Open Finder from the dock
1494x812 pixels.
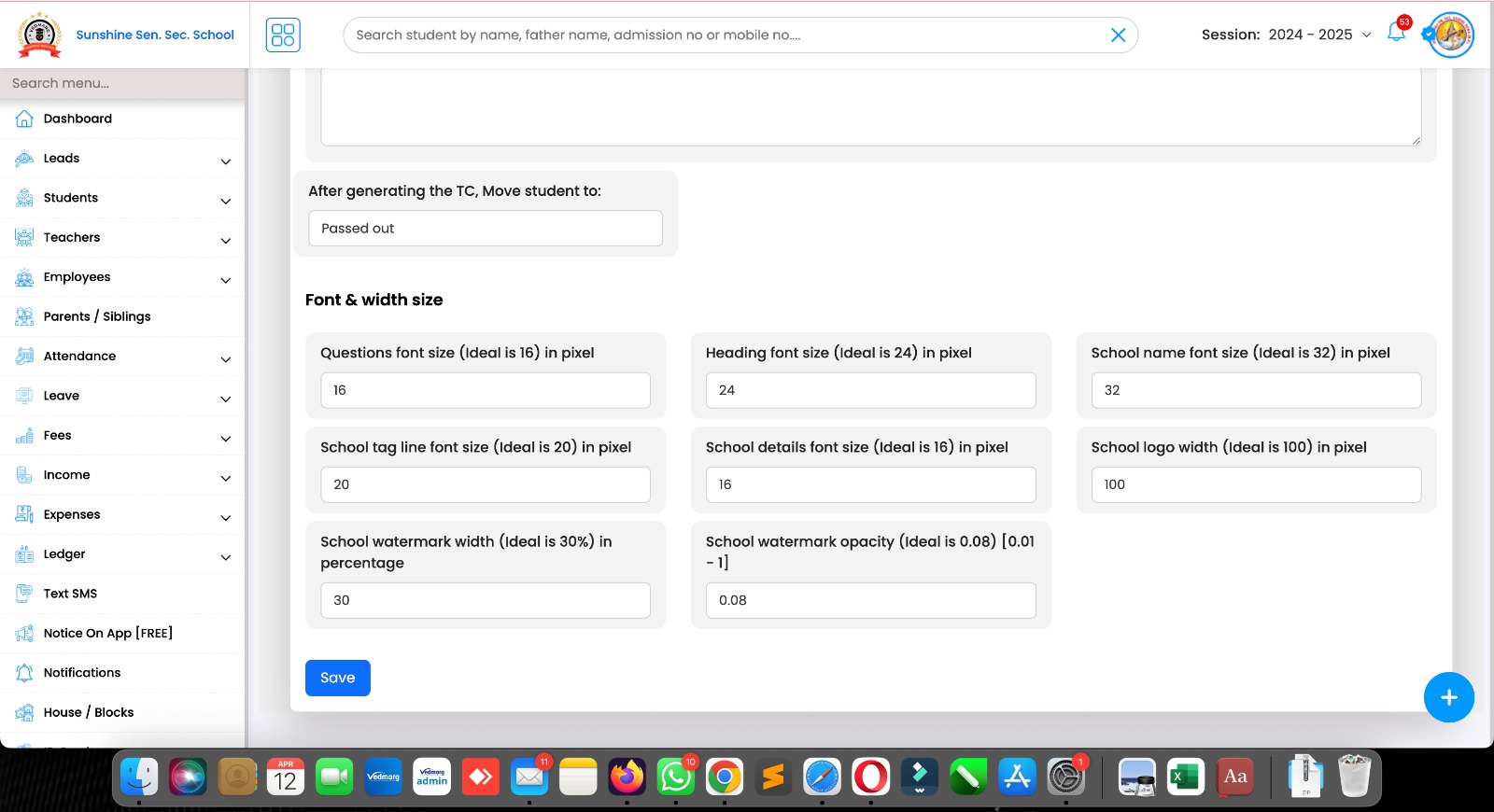tap(139, 777)
